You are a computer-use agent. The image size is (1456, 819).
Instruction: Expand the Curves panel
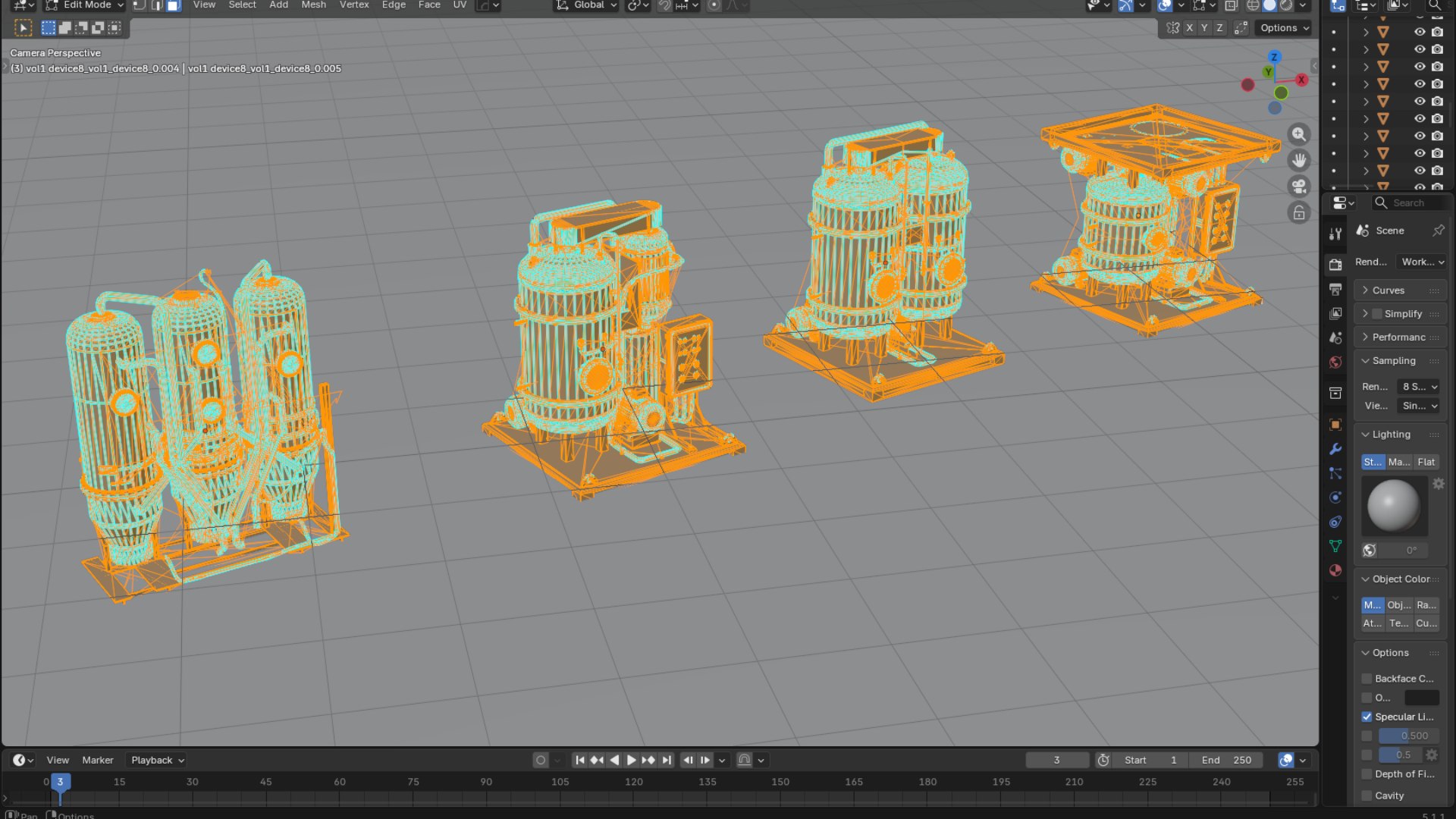[1401, 290]
